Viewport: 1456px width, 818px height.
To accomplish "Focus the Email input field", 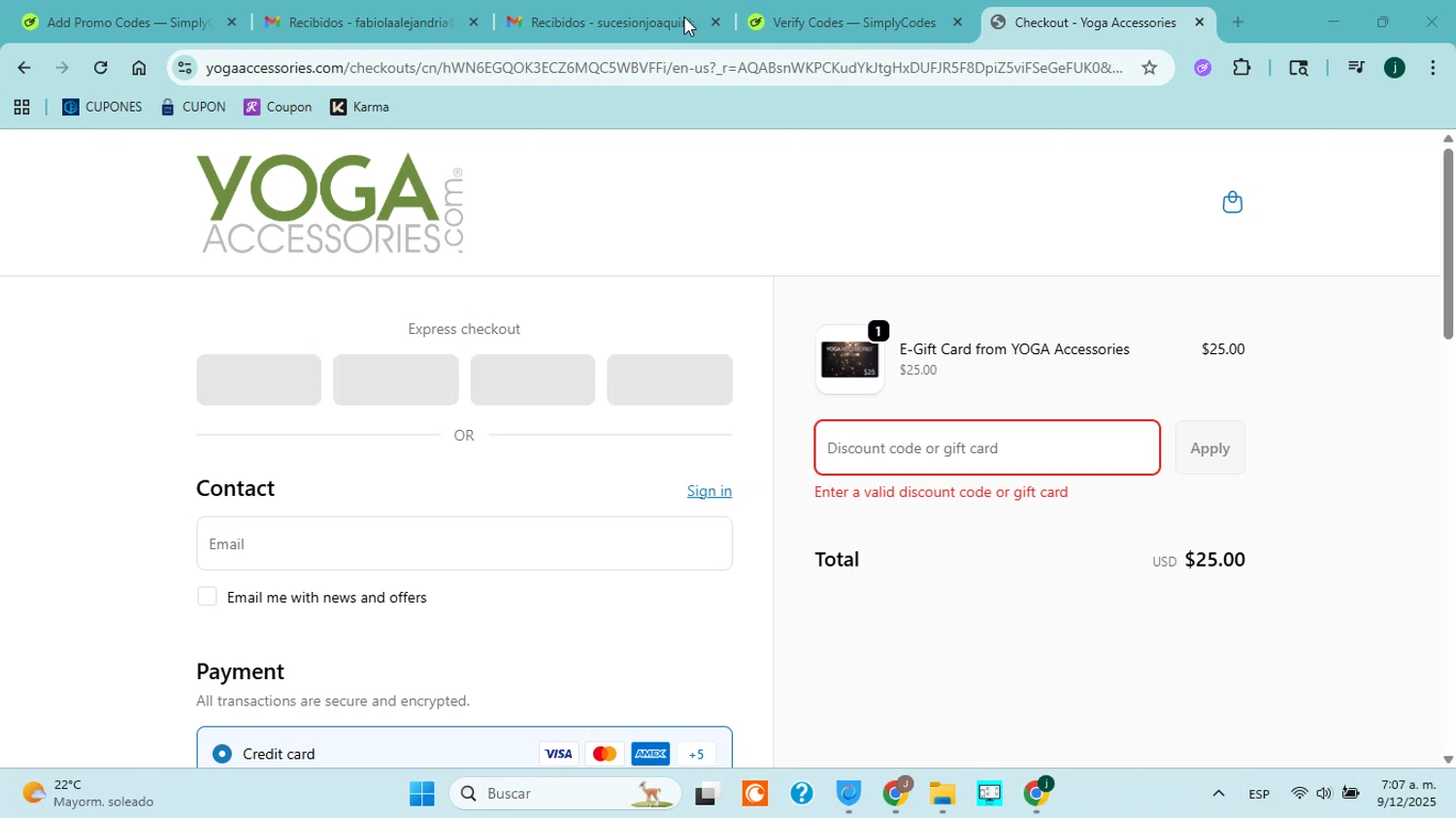I will click(464, 543).
